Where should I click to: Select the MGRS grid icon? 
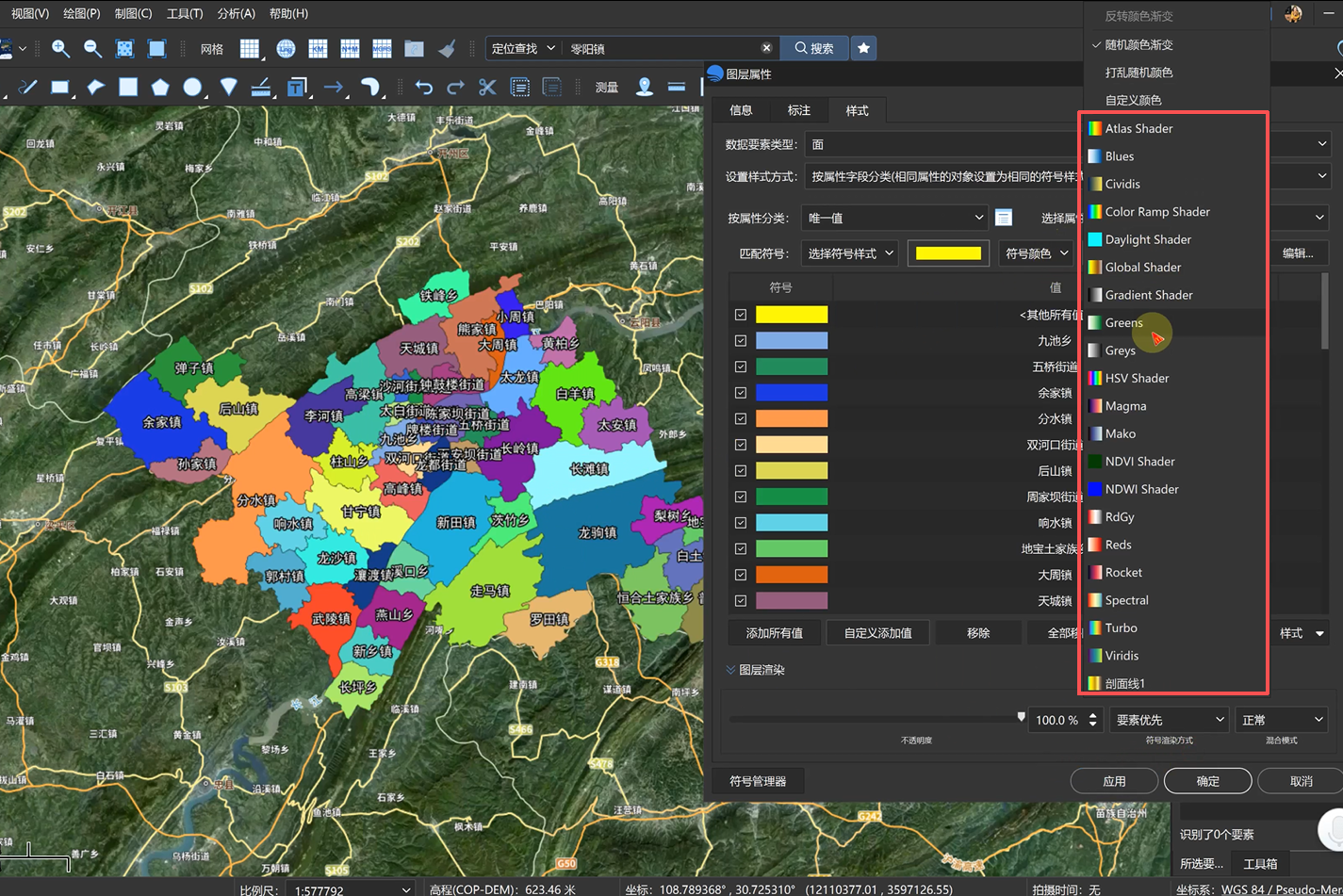point(382,48)
